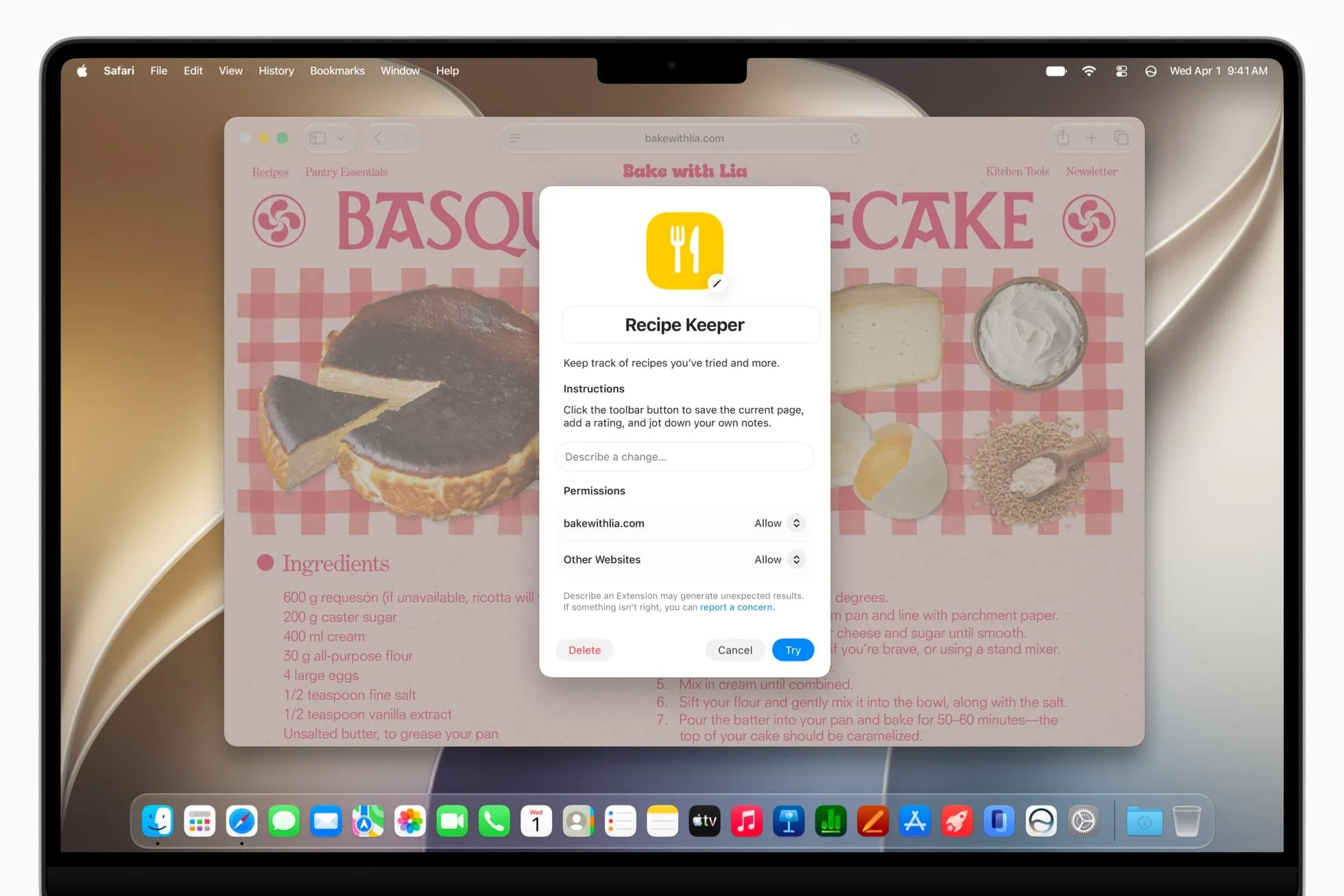Open the File menu
The width and height of the screenshot is (1344, 896).
[x=159, y=71]
